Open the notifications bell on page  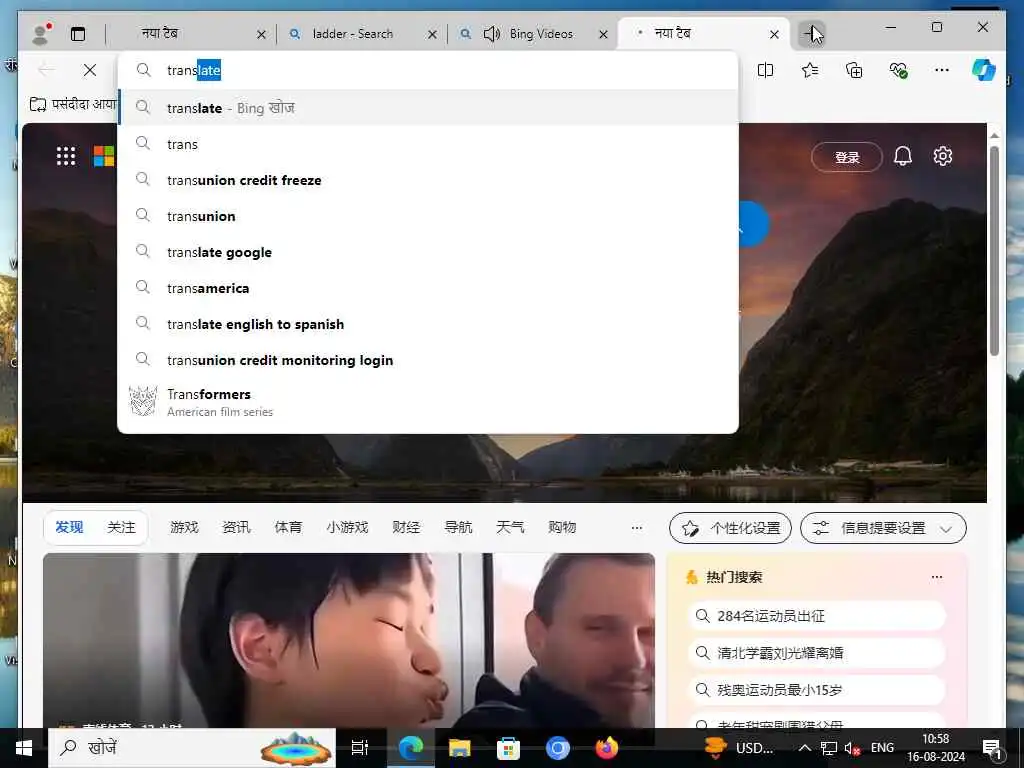click(x=903, y=156)
